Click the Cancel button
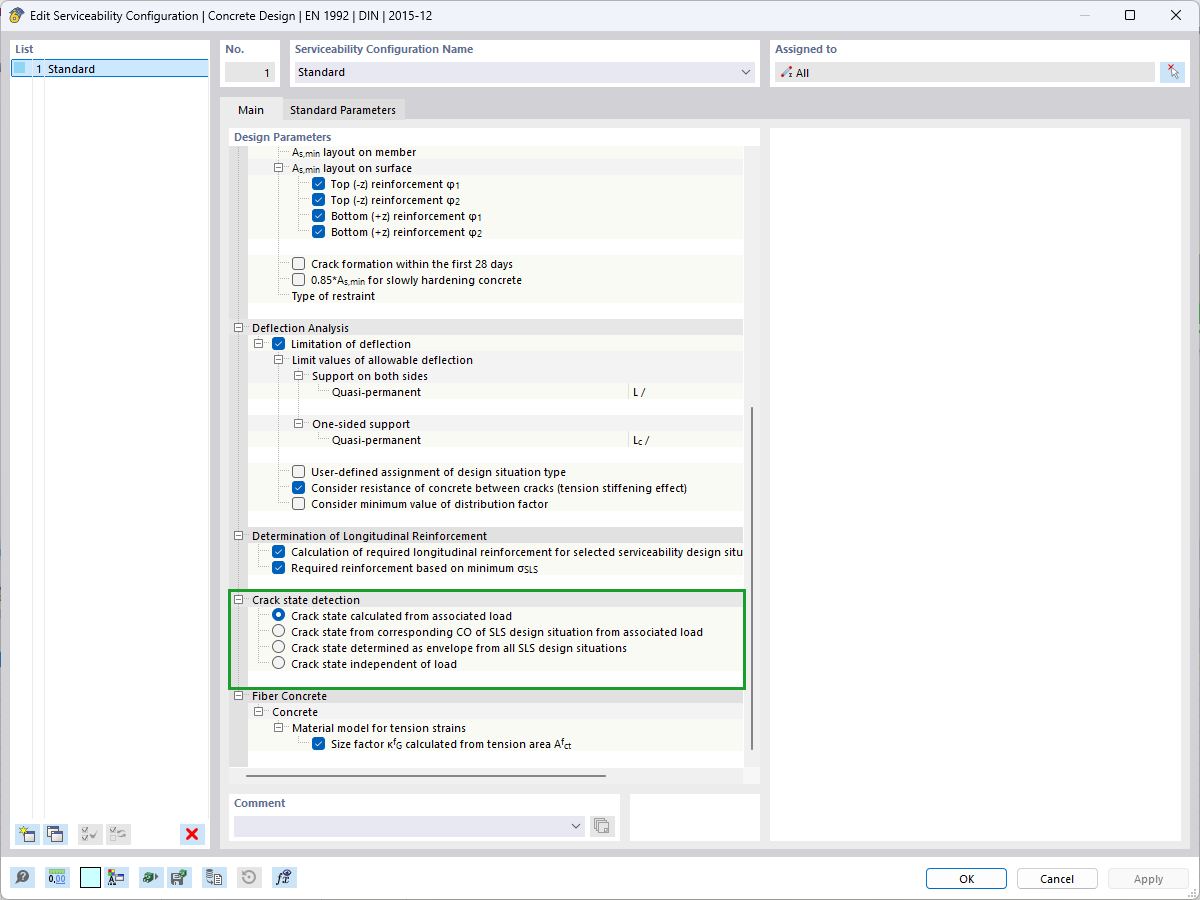The height and width of the screenshot is (900, 1200). 1057,879
